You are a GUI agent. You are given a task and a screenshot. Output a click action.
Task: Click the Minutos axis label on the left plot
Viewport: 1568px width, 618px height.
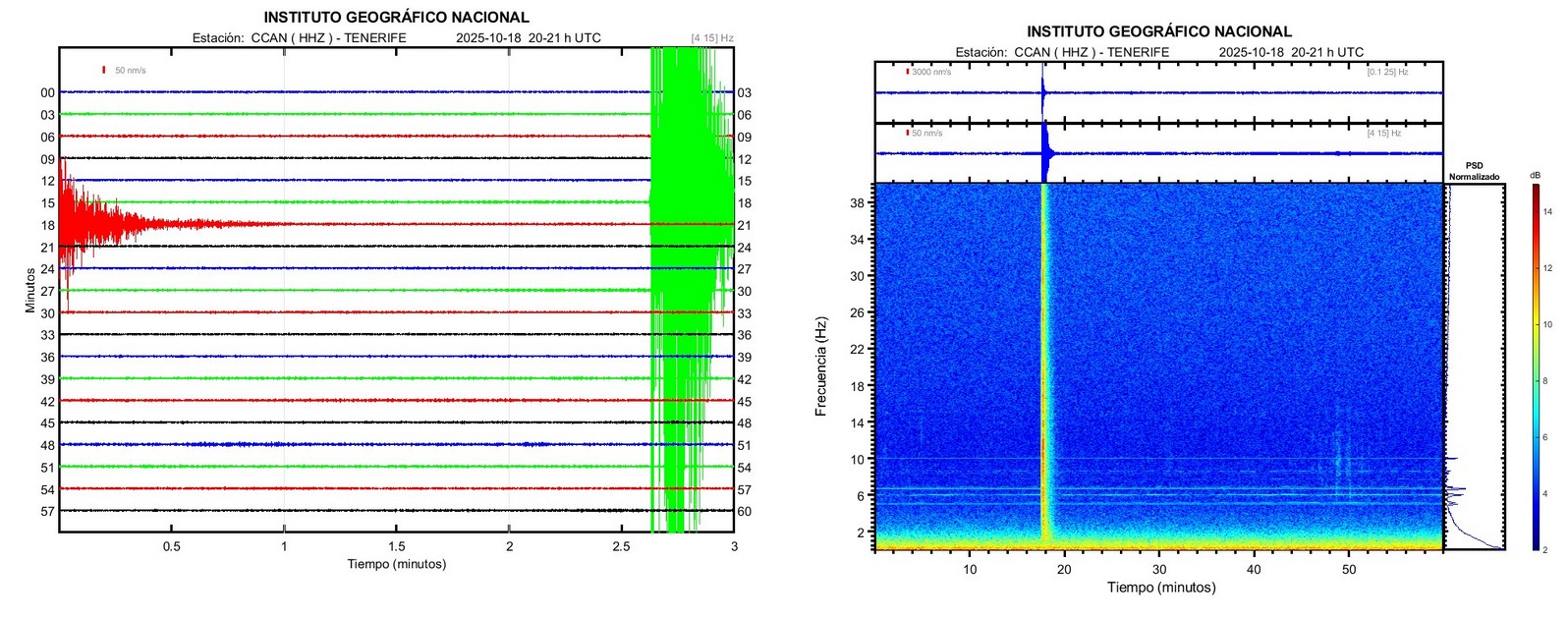click(29, 291)
